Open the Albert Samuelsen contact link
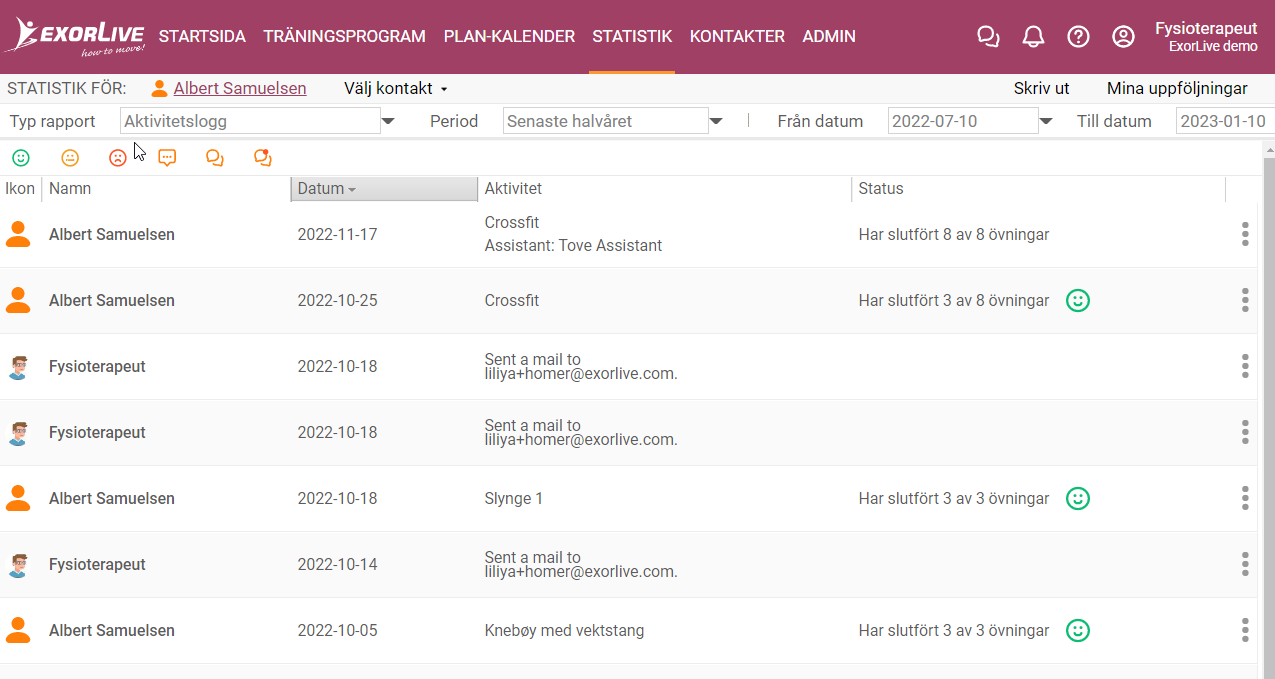The image size is (1275, 679). coord(240,89)
